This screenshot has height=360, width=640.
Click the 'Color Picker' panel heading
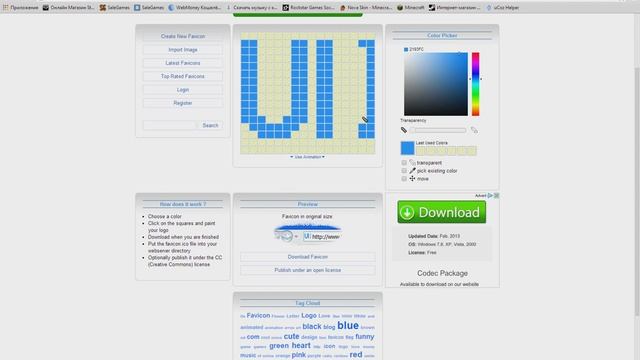442,36
